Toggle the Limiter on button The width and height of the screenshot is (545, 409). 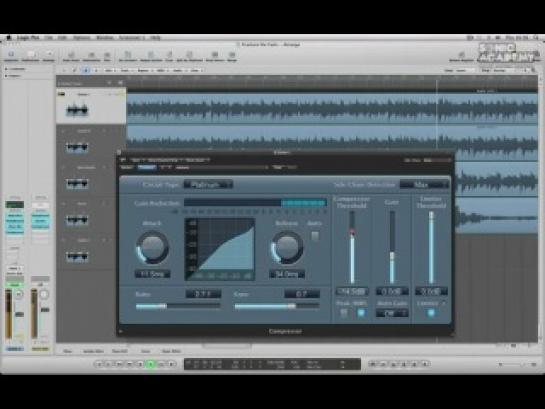pos(431,313)
